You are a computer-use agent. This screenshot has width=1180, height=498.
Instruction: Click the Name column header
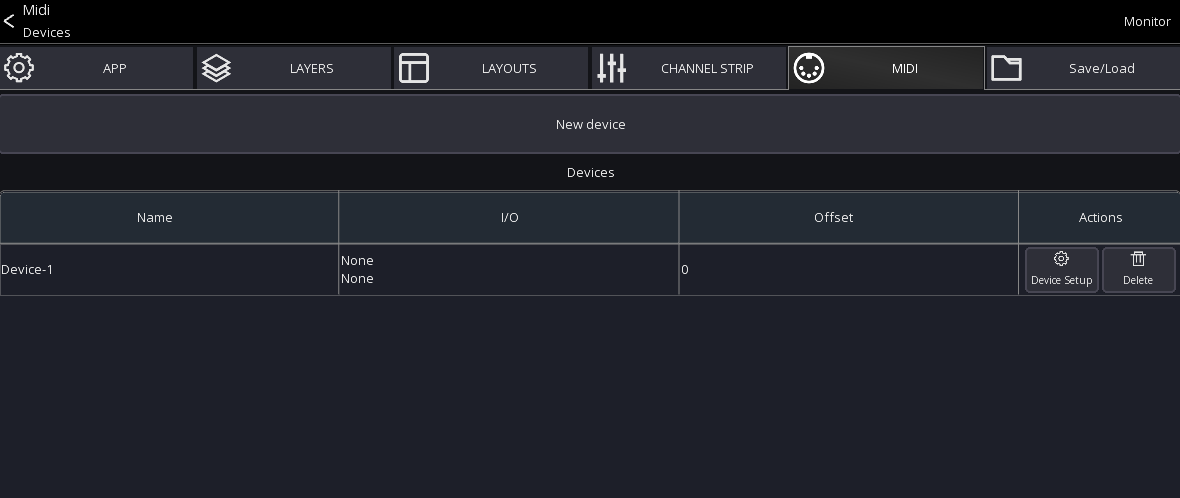coord(155,217)
